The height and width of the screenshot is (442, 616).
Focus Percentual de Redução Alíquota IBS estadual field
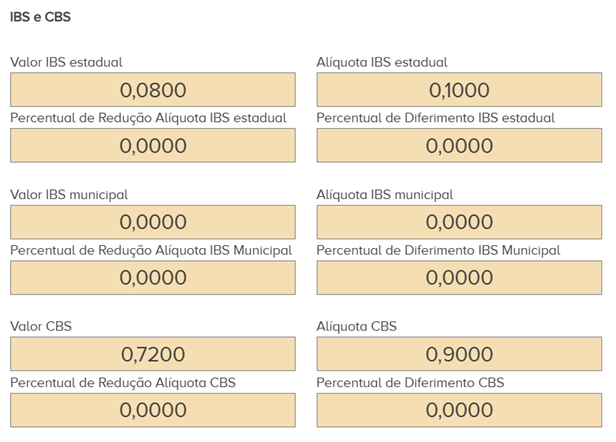(x=153, y=146)
